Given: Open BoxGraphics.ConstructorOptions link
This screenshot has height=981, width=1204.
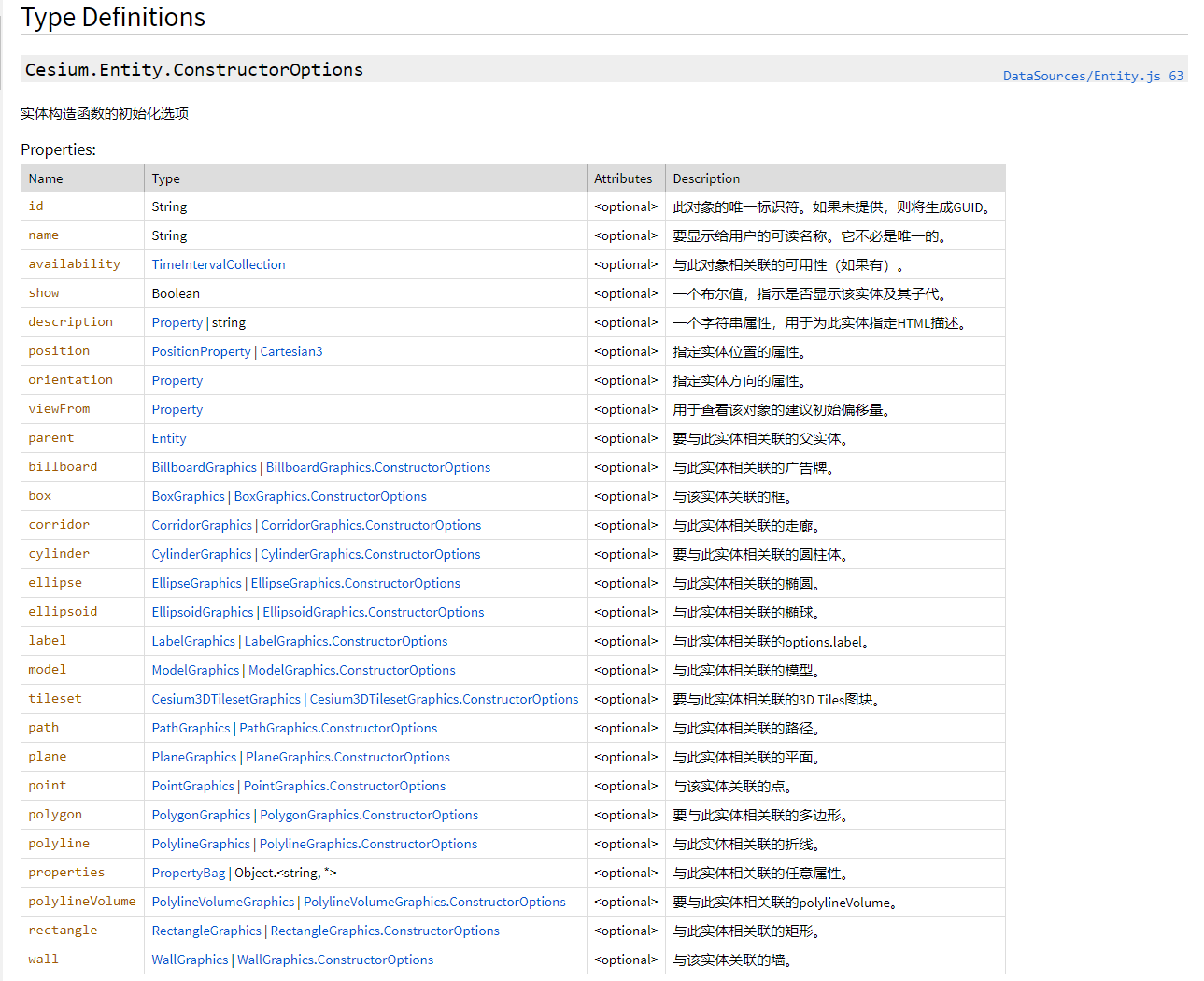Looking at the screenshot, I should tap(331, 496).
